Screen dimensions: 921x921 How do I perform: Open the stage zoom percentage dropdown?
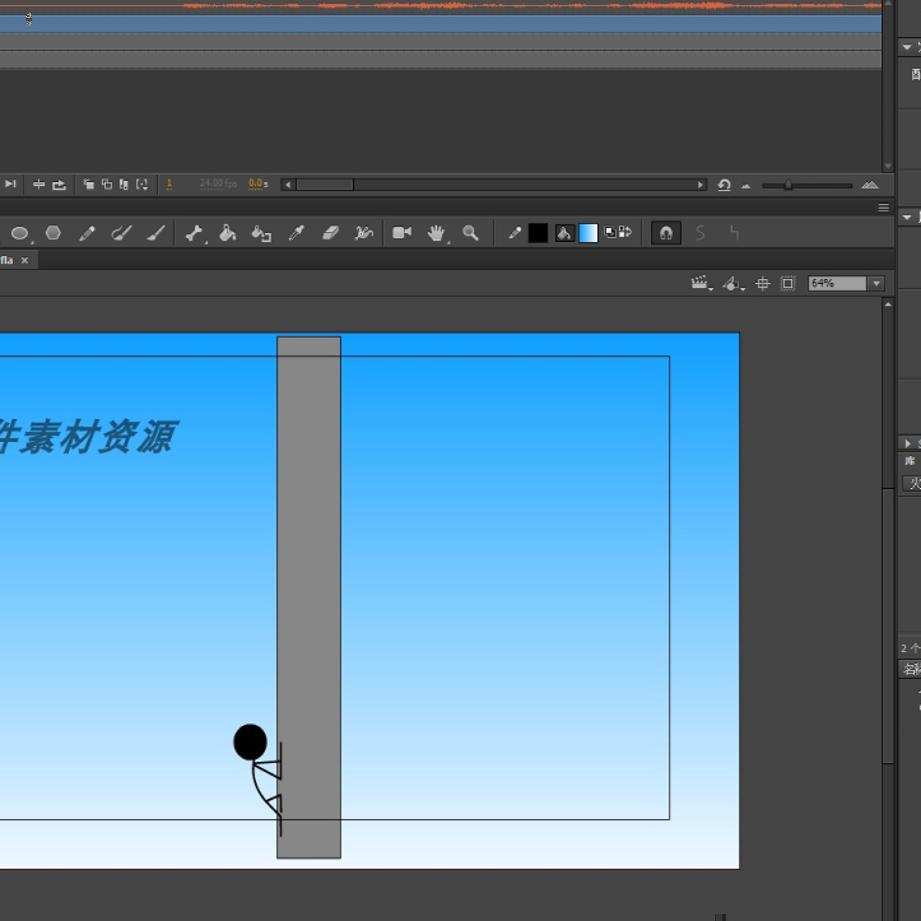click(876, 284)
